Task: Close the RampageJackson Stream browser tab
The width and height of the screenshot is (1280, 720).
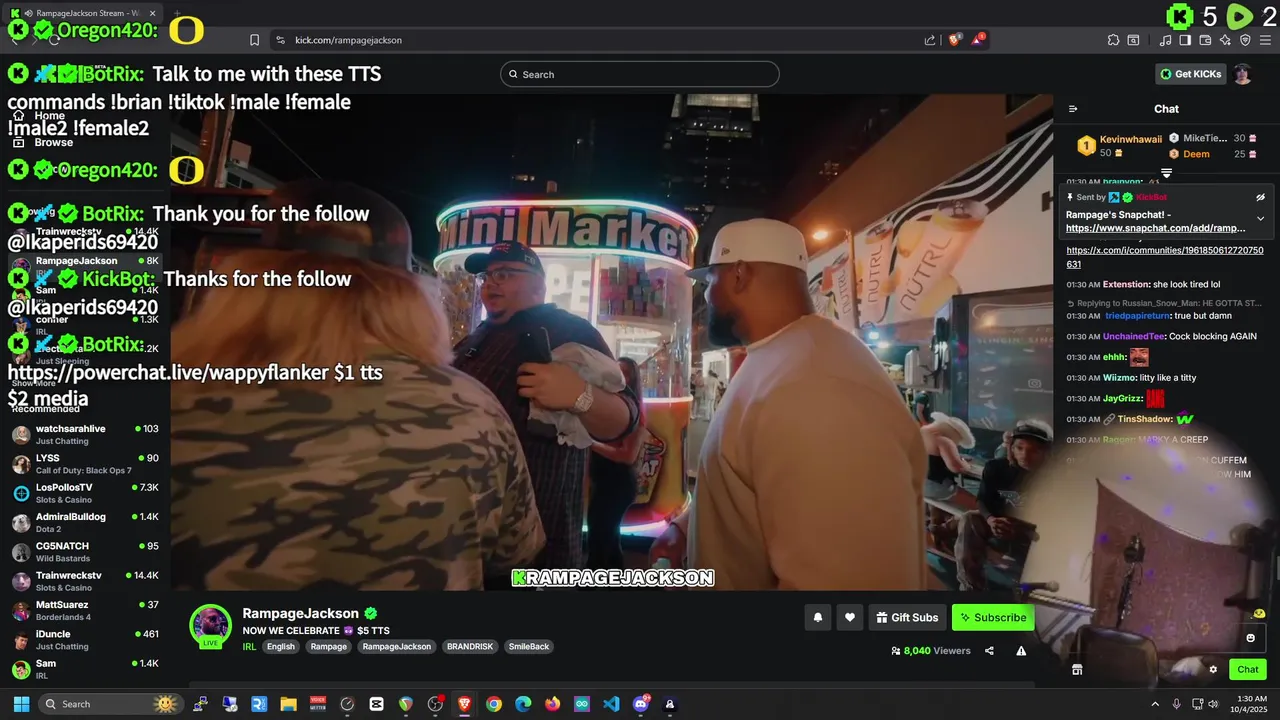Action: click(153, 14)
